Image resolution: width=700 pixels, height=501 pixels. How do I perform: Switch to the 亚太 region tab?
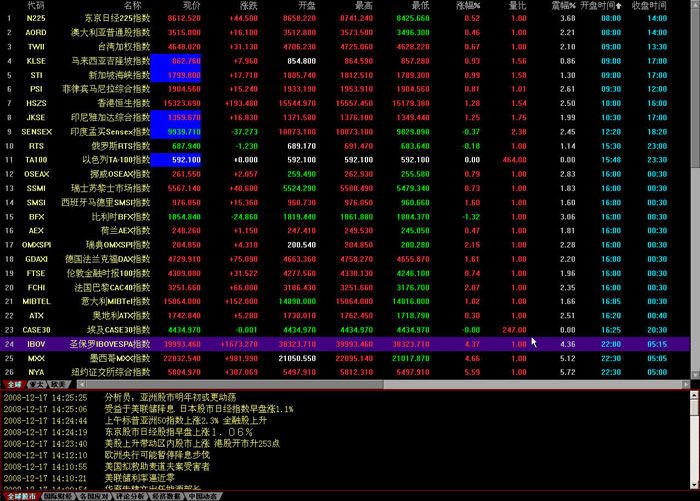click(37, 383)
